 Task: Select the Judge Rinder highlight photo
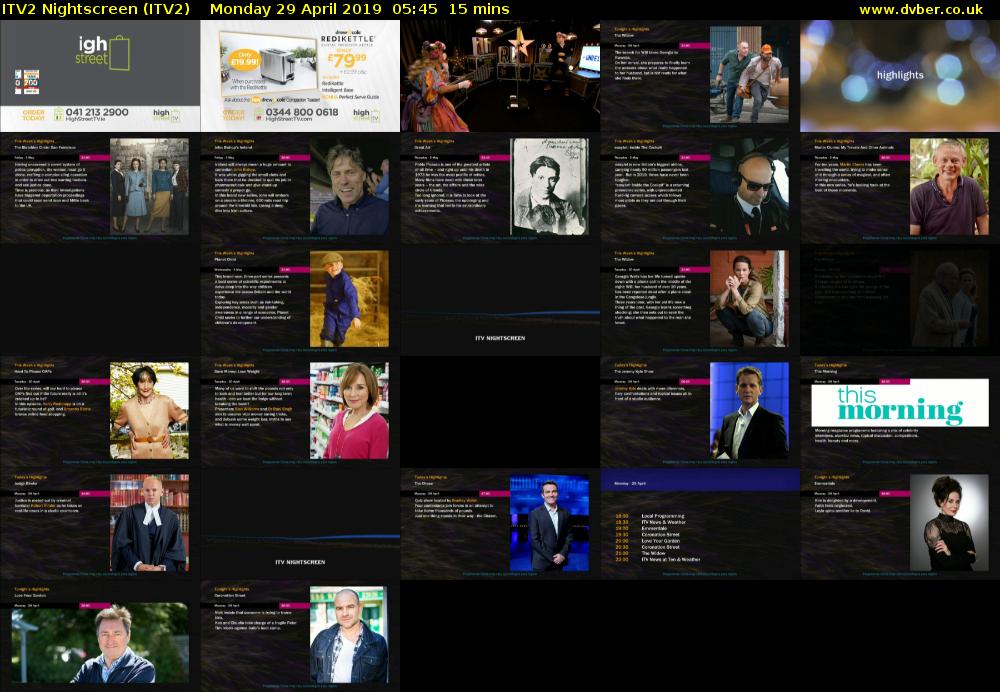click(x=149, y=522)
